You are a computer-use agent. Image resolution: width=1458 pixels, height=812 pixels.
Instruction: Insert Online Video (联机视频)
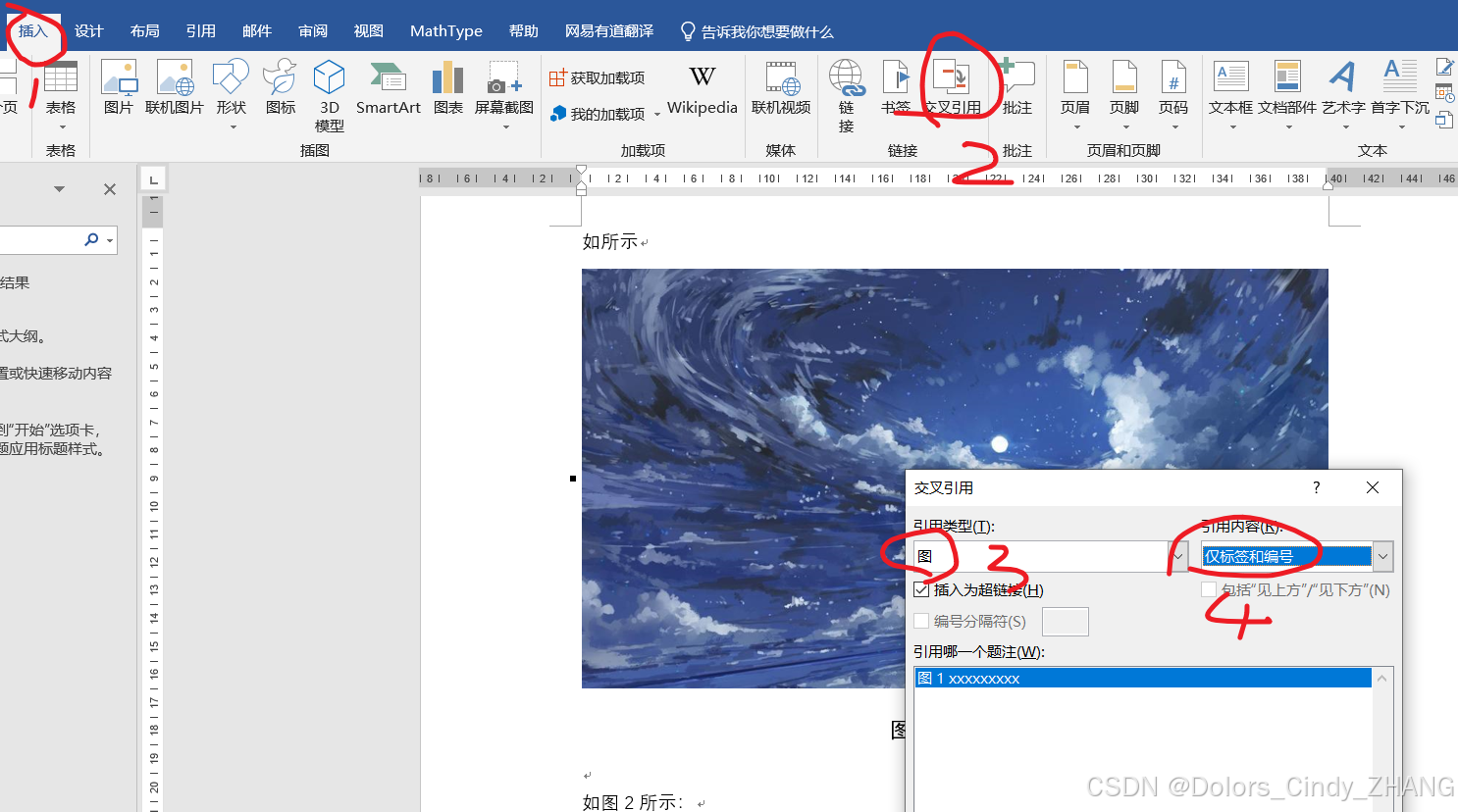click(781, 88)
